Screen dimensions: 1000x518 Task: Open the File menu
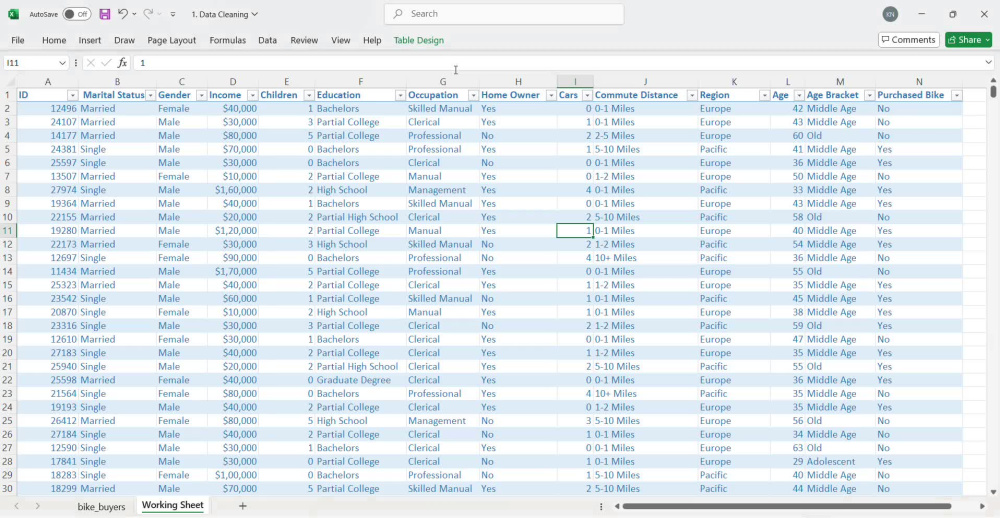click(x=18, y=40)
